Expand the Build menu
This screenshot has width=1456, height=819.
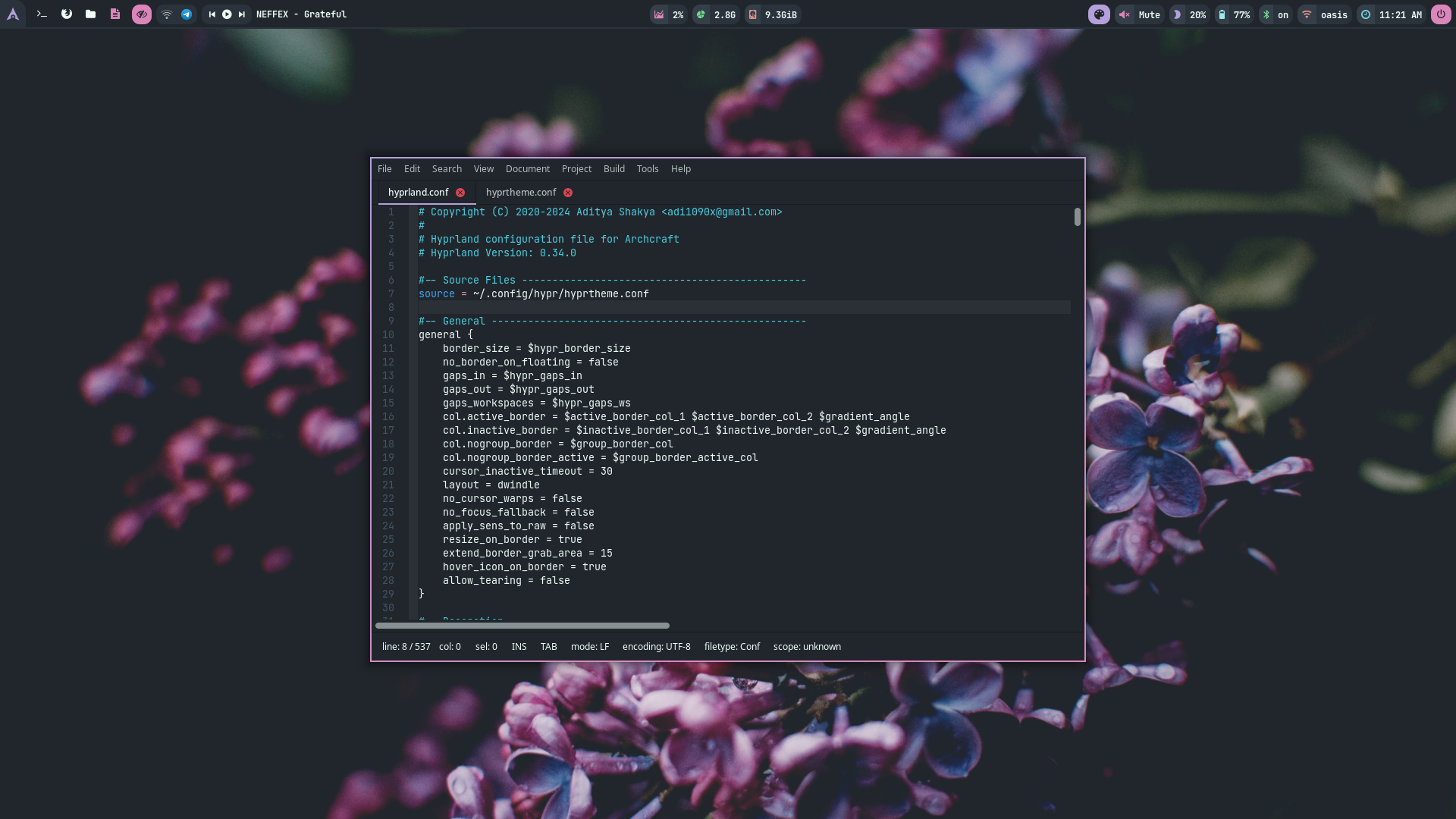tap(613, 169)
